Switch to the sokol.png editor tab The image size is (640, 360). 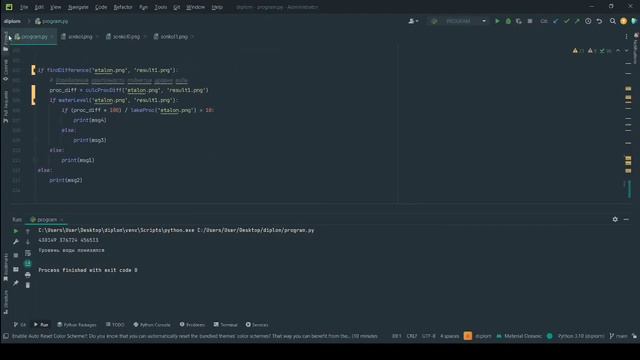[x=80, y=37]
